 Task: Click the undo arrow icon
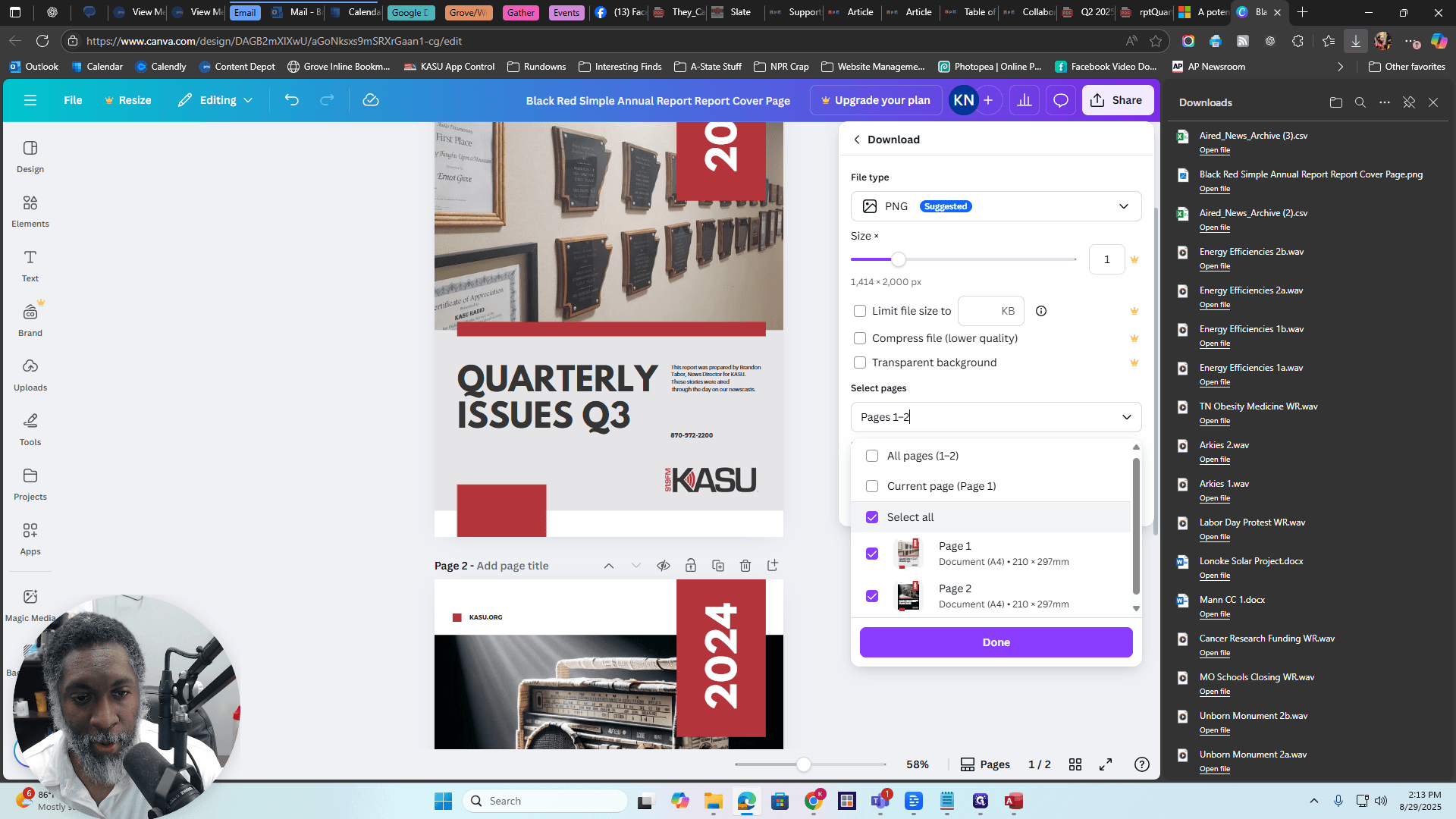[292, 100]
